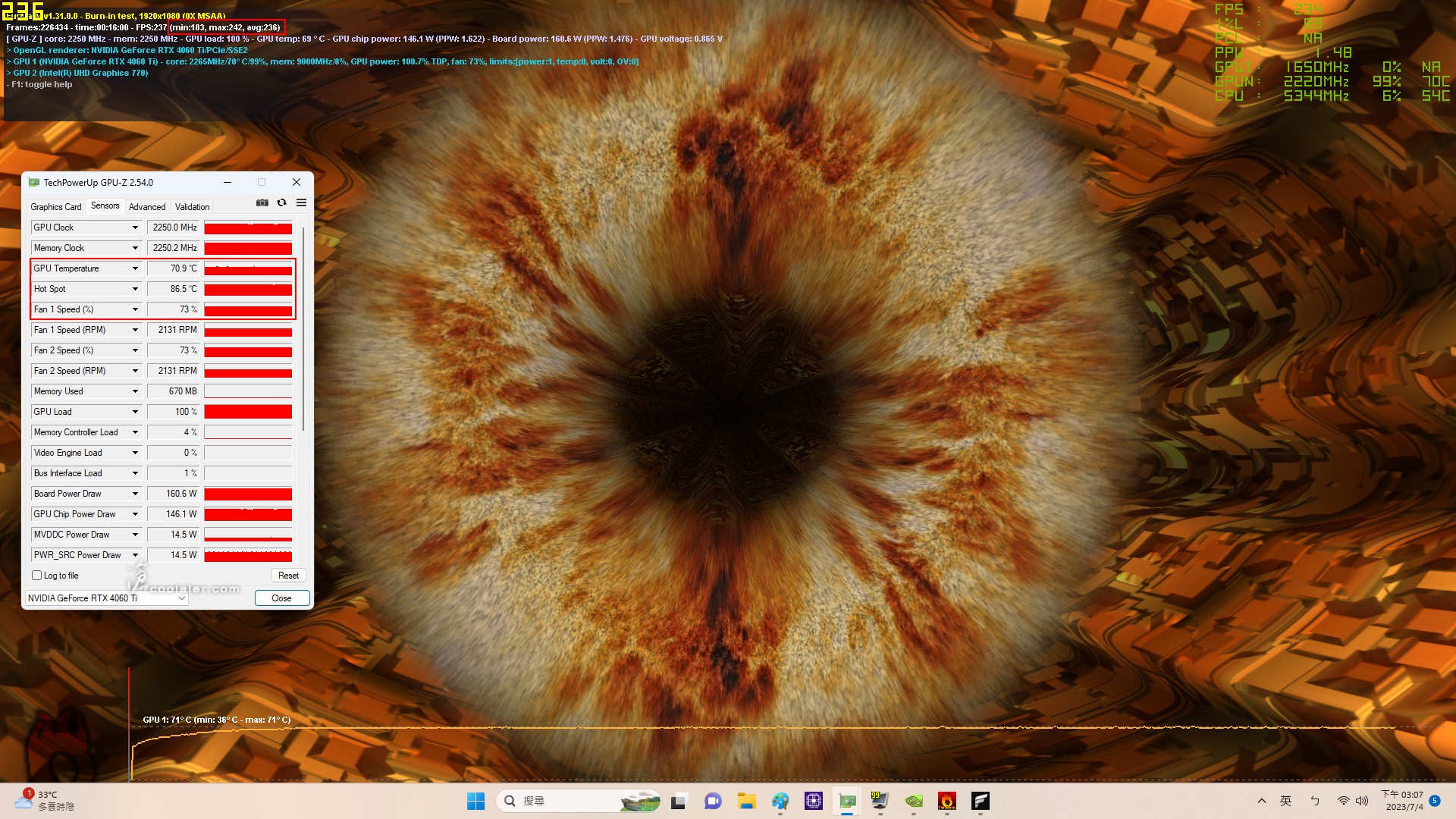
Task: Expand the GPU Load sensor dropdown
Action: (x=136, y=412)
